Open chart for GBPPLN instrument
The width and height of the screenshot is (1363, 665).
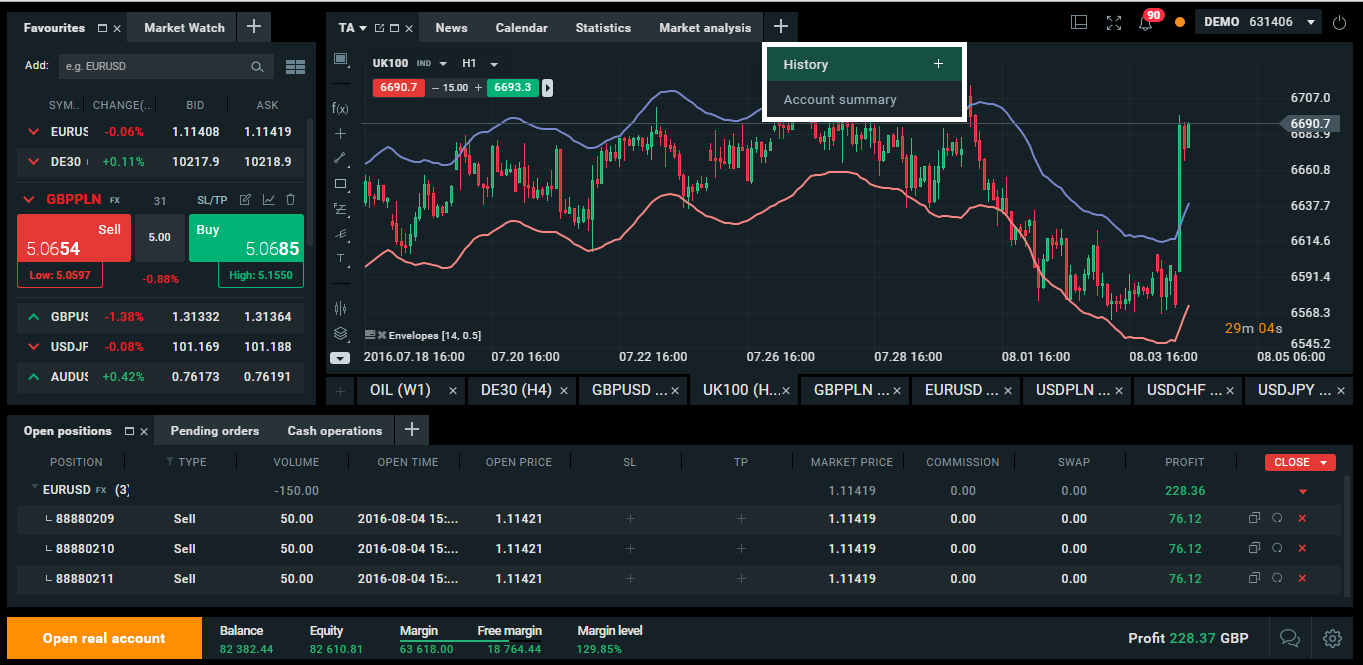tap(268, 200)
